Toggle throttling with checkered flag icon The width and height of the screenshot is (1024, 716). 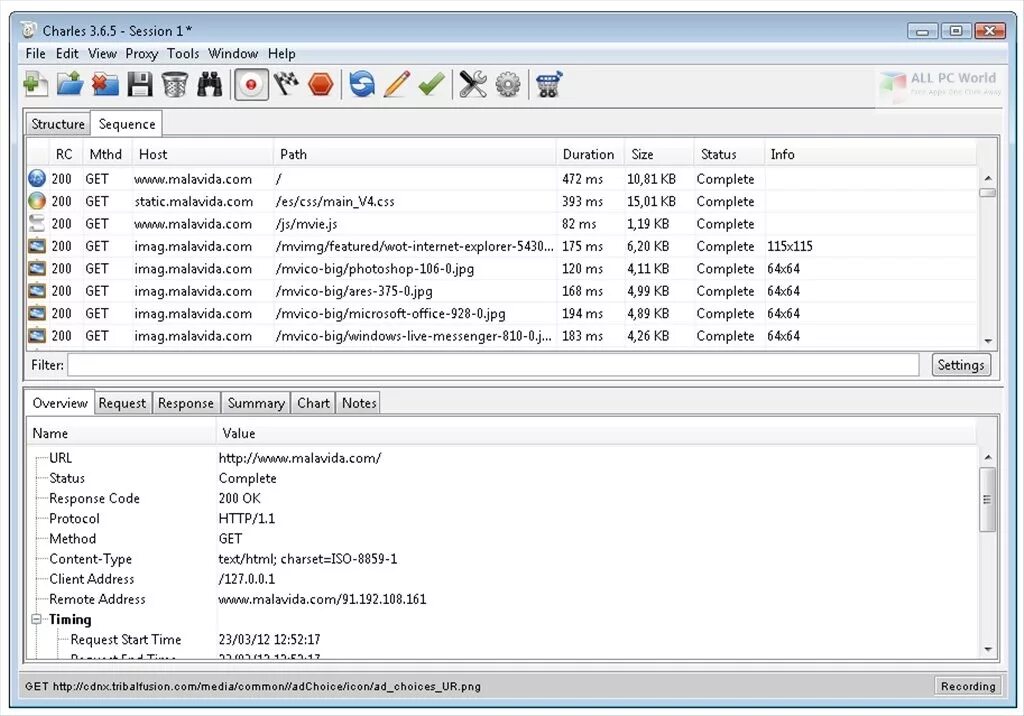click(x=286, y=85)
